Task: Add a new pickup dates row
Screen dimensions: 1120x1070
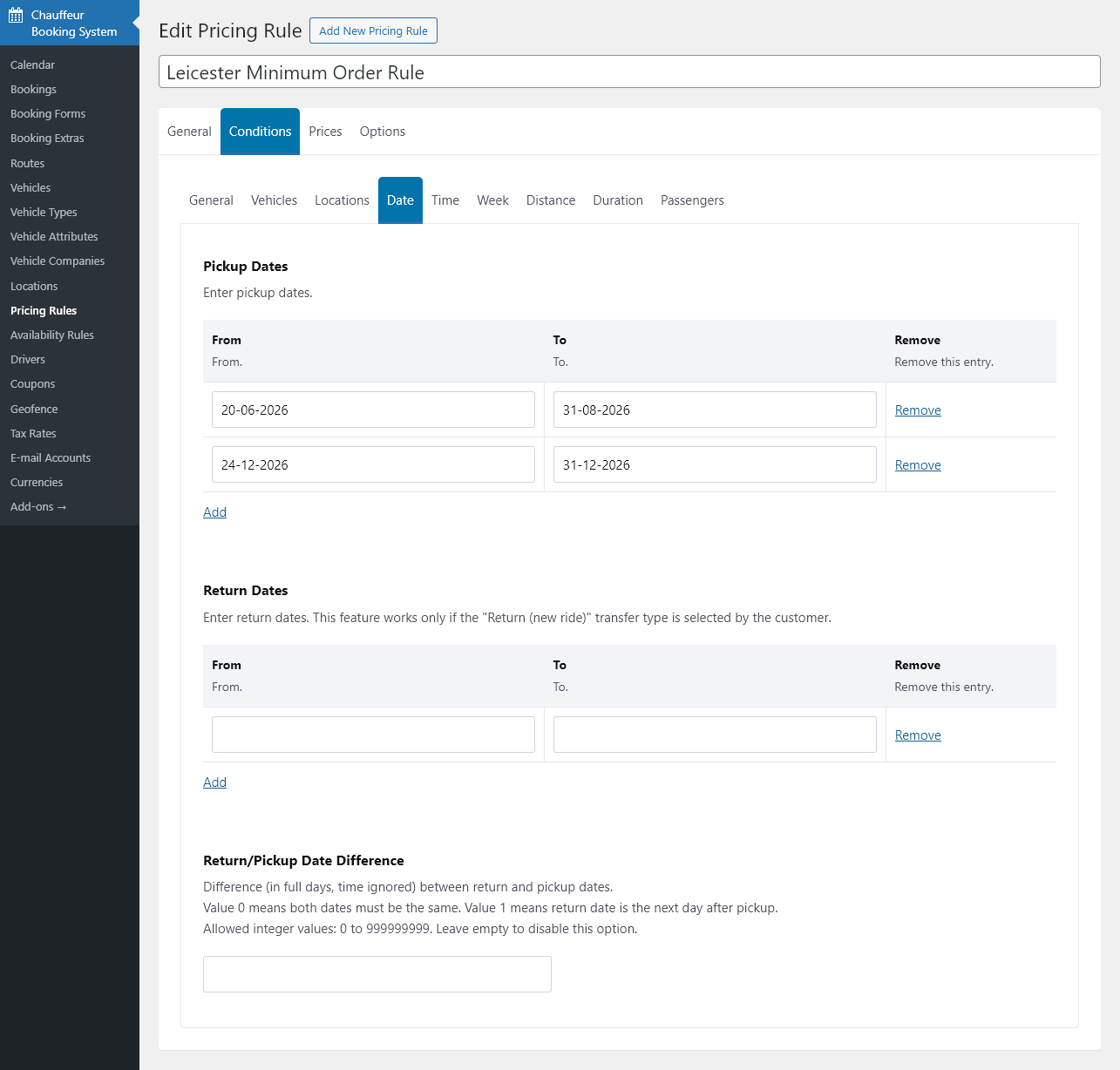Action: [x=214, y=512]
